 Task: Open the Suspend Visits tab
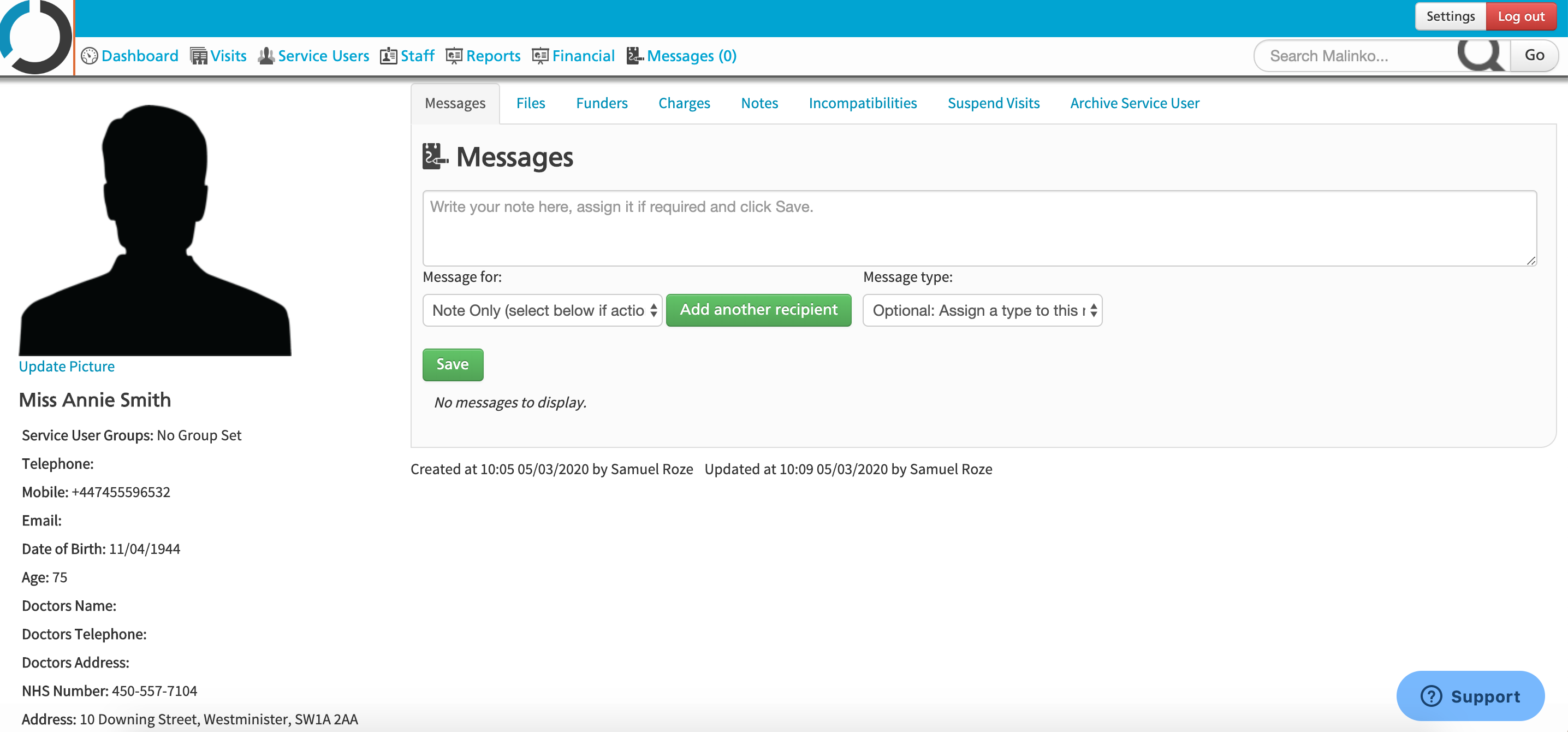point(993,103)
